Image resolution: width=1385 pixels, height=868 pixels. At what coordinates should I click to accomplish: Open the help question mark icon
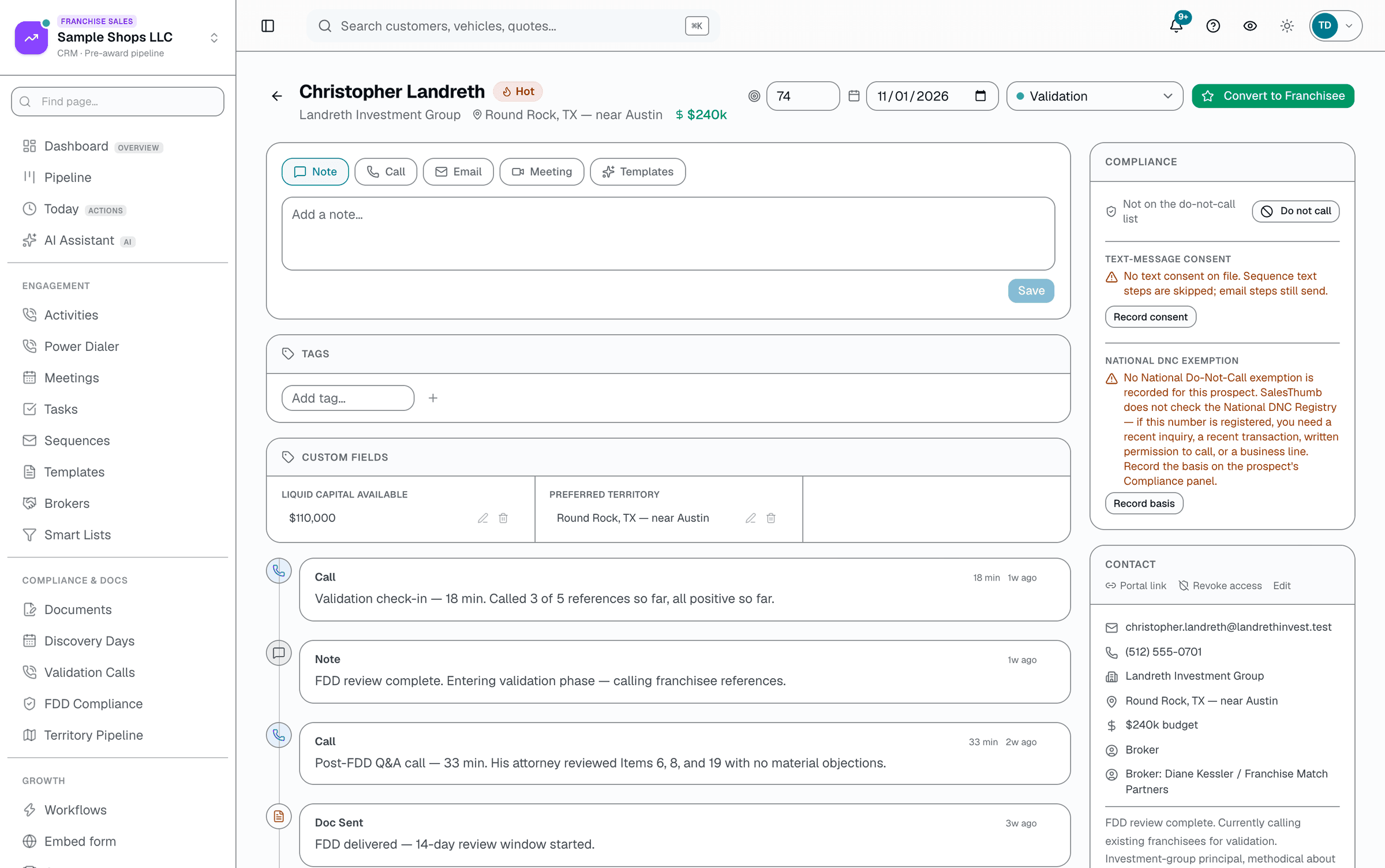[x=1213, y=26]
